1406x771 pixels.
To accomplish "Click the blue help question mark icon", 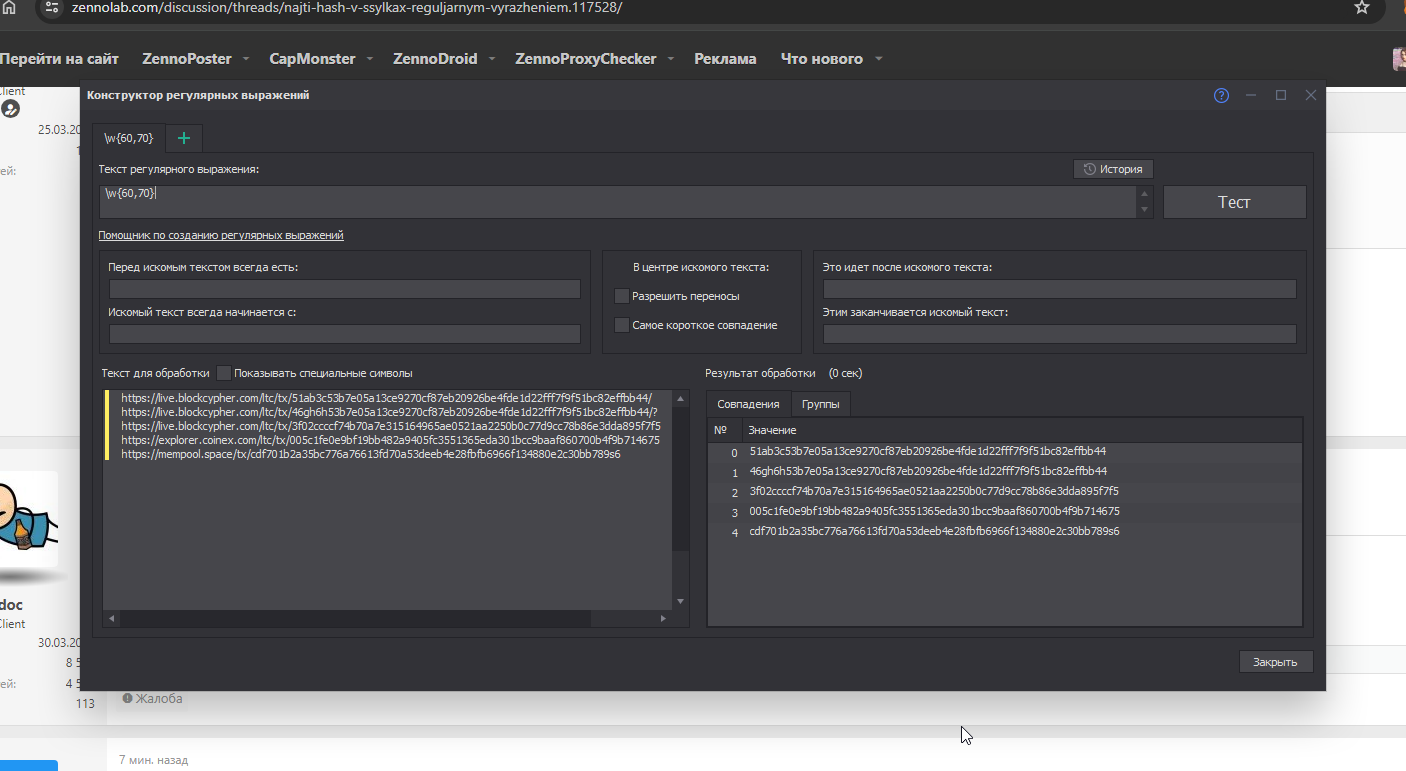I will [1221, 96].
